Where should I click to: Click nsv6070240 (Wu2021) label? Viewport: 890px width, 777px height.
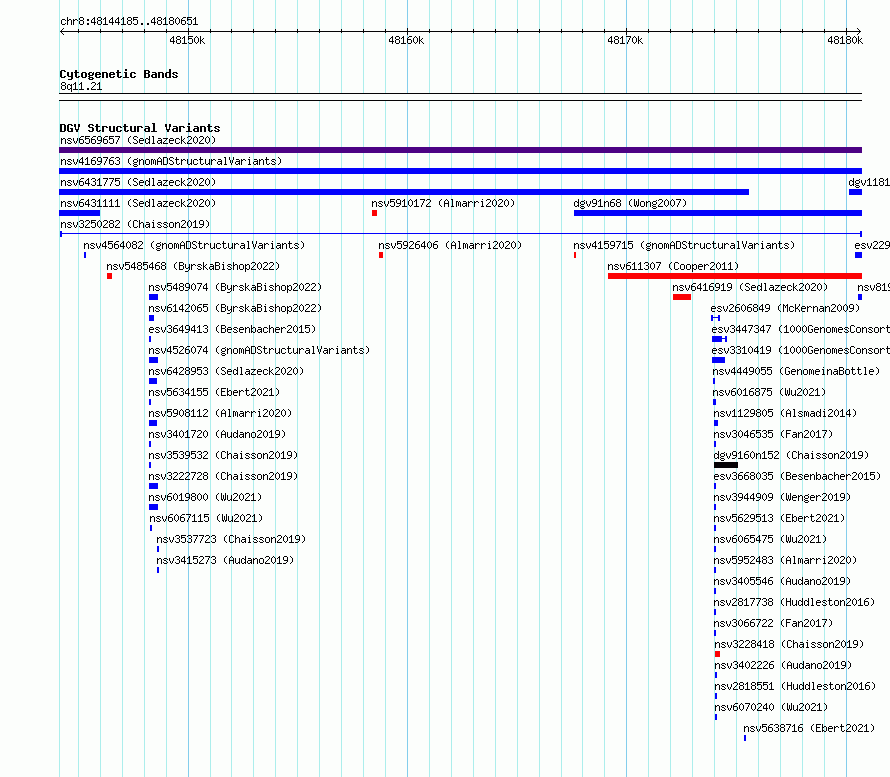[771, 707]
